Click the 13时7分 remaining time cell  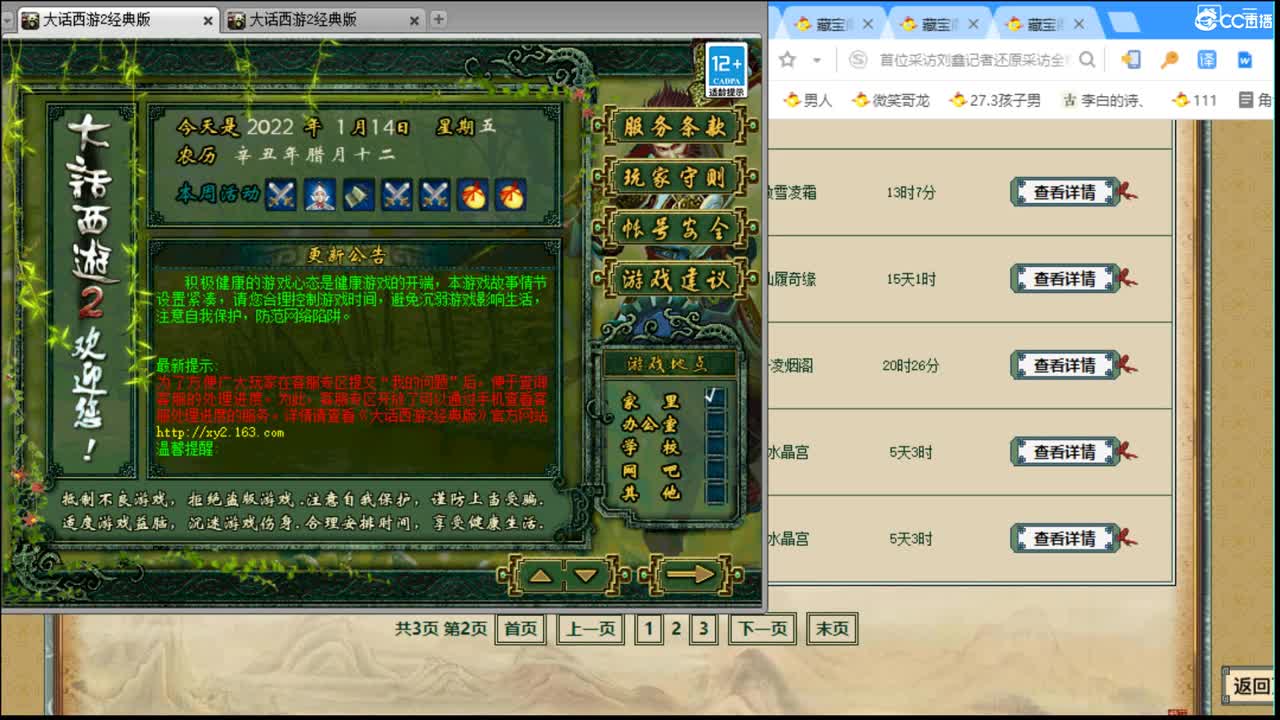911,192
